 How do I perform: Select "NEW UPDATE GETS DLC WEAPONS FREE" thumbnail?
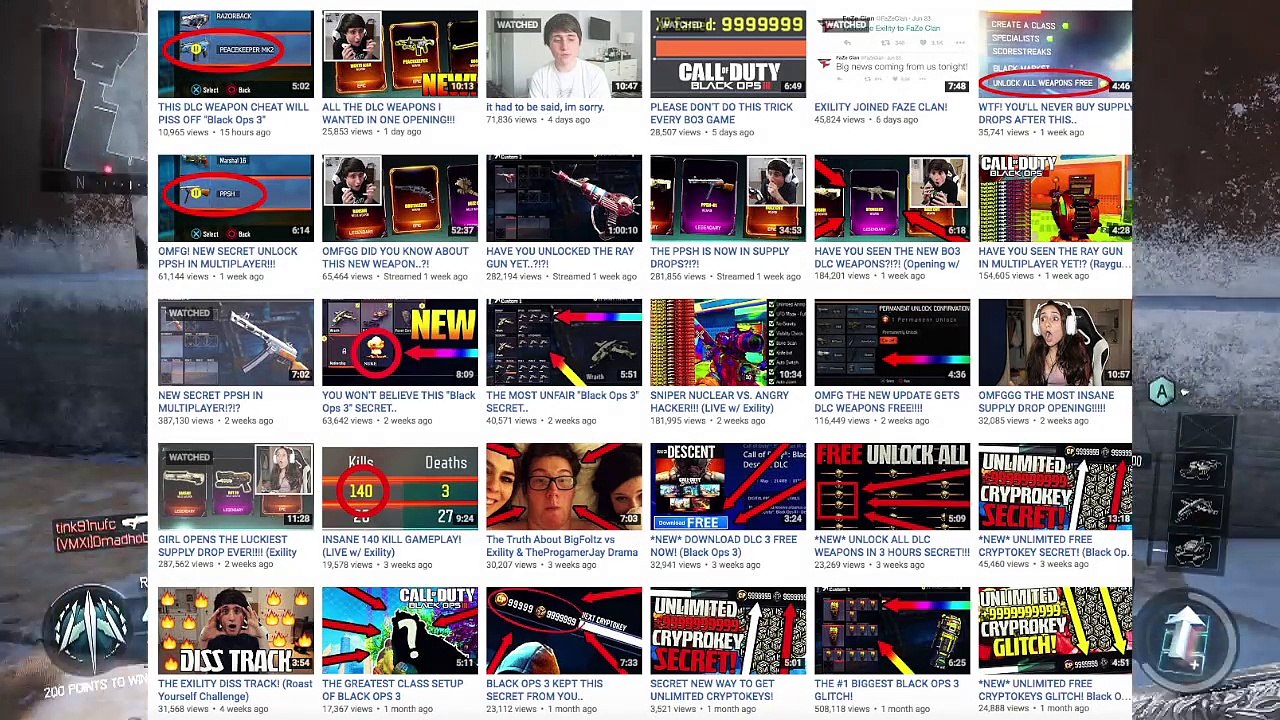(x=892, y=342)
